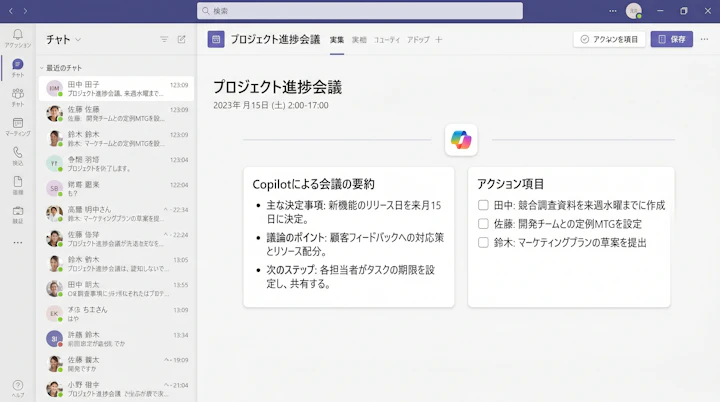Go forward with the right arrow
The height and width of the screenshot is (402, 720).
(25, 11)
